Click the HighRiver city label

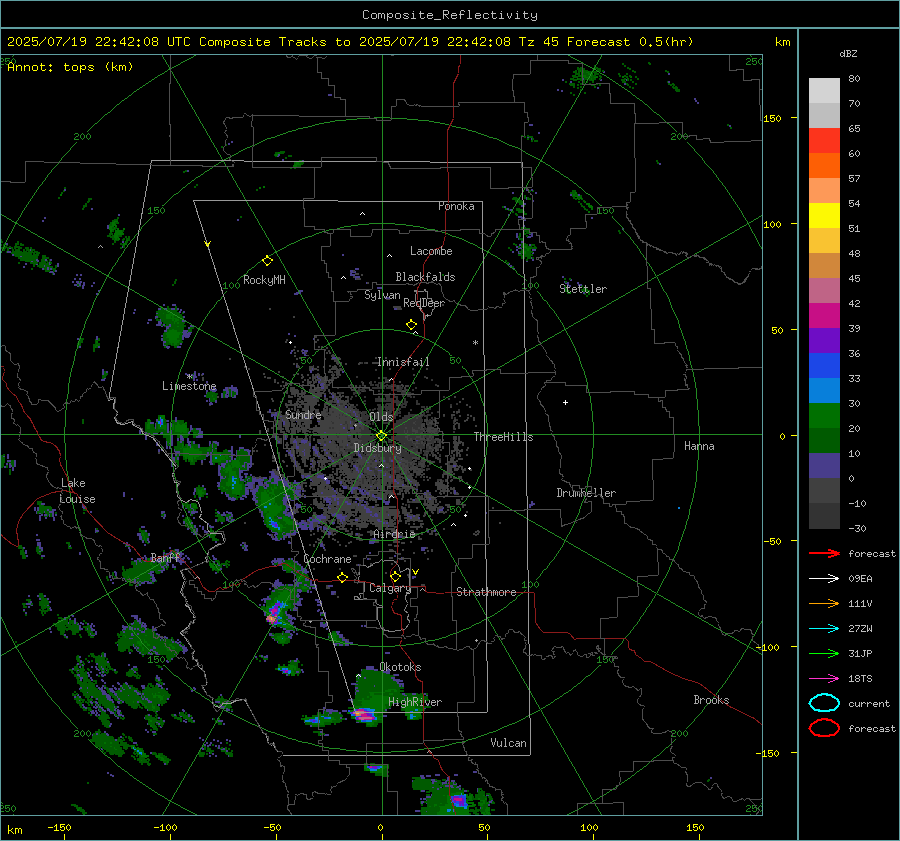click(x=415, y=703)
